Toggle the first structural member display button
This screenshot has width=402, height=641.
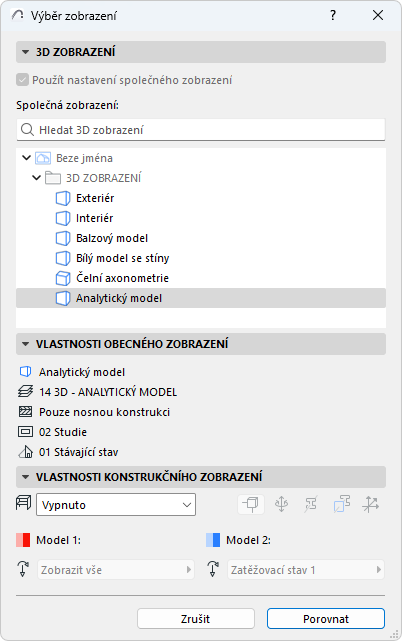pyautogui.click(x=251, y=504)
